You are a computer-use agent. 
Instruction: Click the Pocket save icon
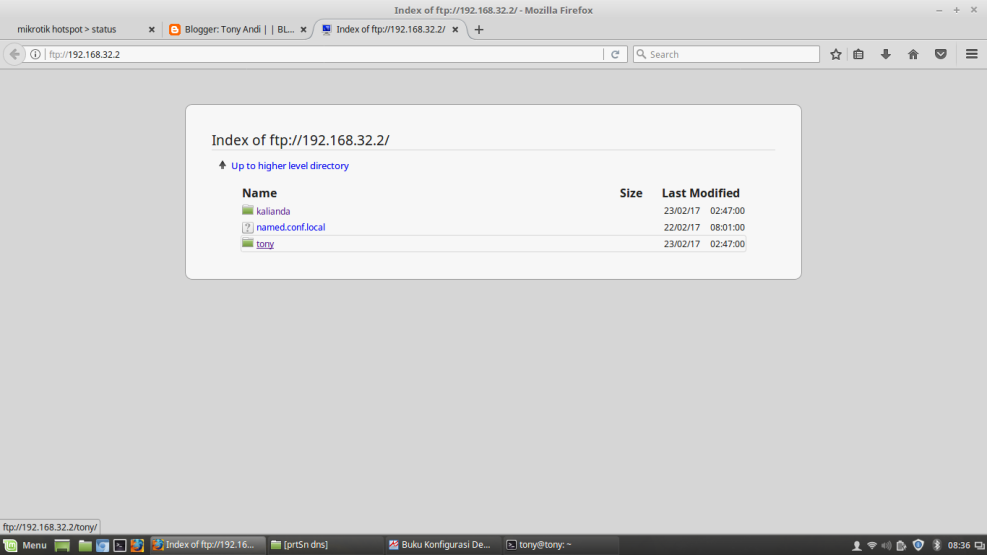(941, 54)
